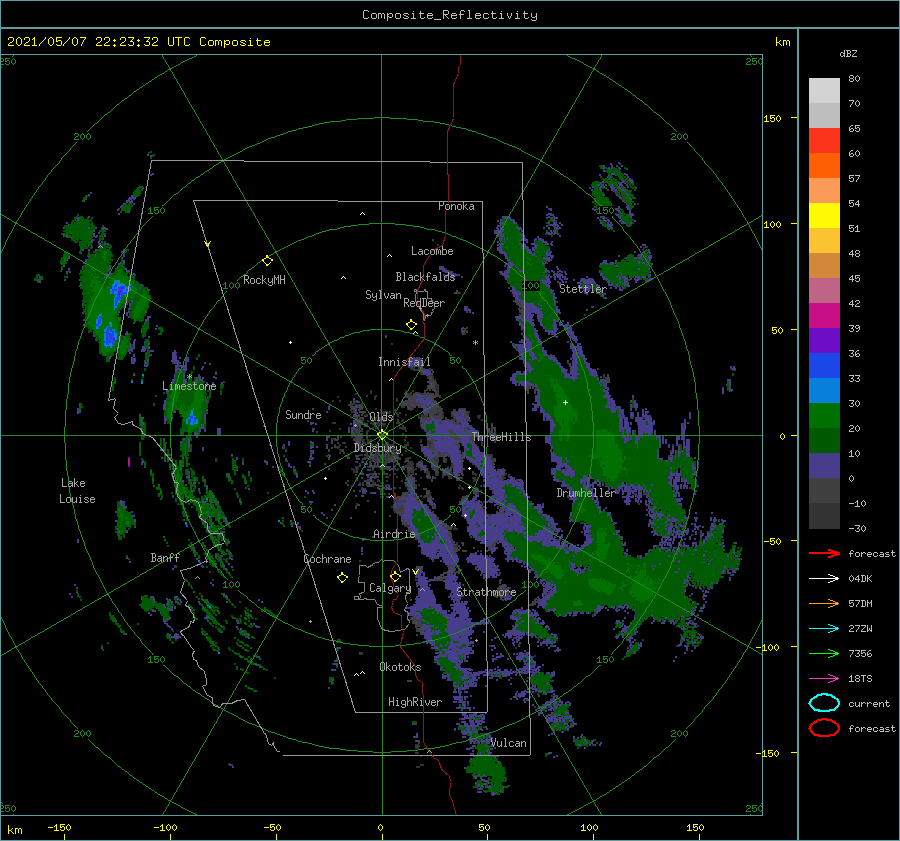
Task: Click the yellow diamond marker below RedDeer
Action: click(x=411, y=325)
